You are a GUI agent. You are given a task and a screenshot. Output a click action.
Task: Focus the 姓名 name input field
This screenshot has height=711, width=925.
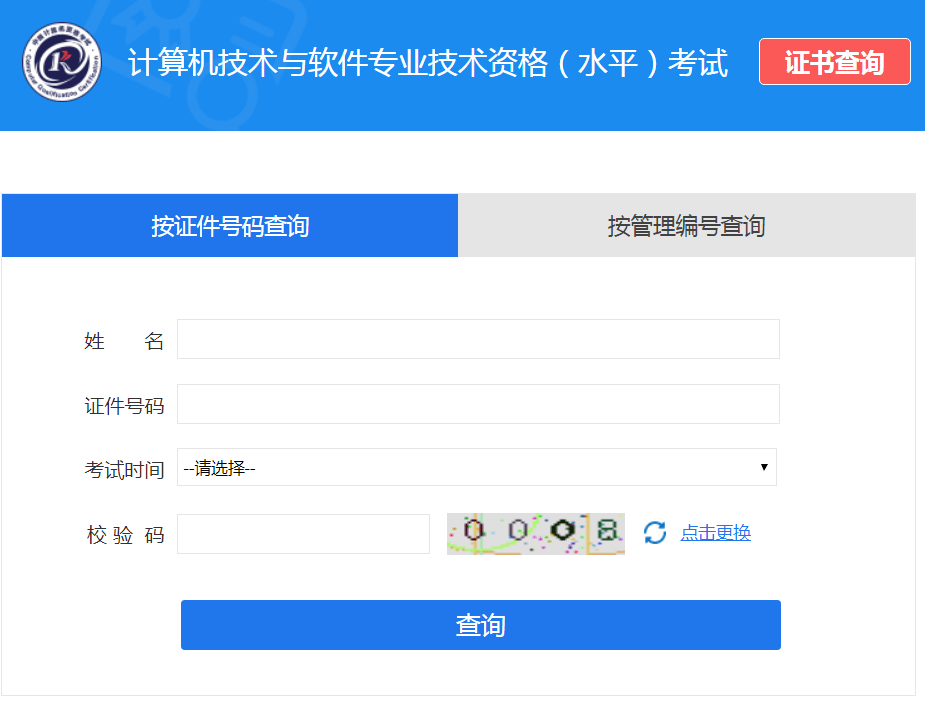(478, 339)
